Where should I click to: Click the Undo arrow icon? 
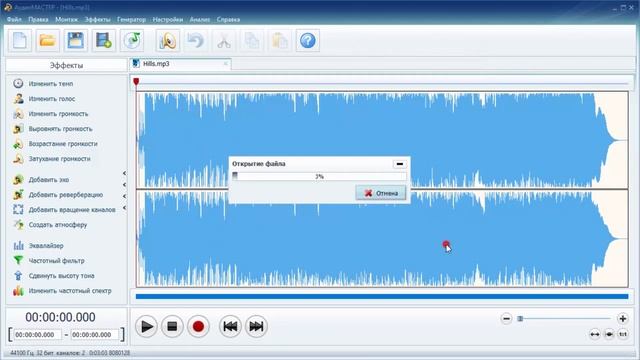(x=196, y=41)
